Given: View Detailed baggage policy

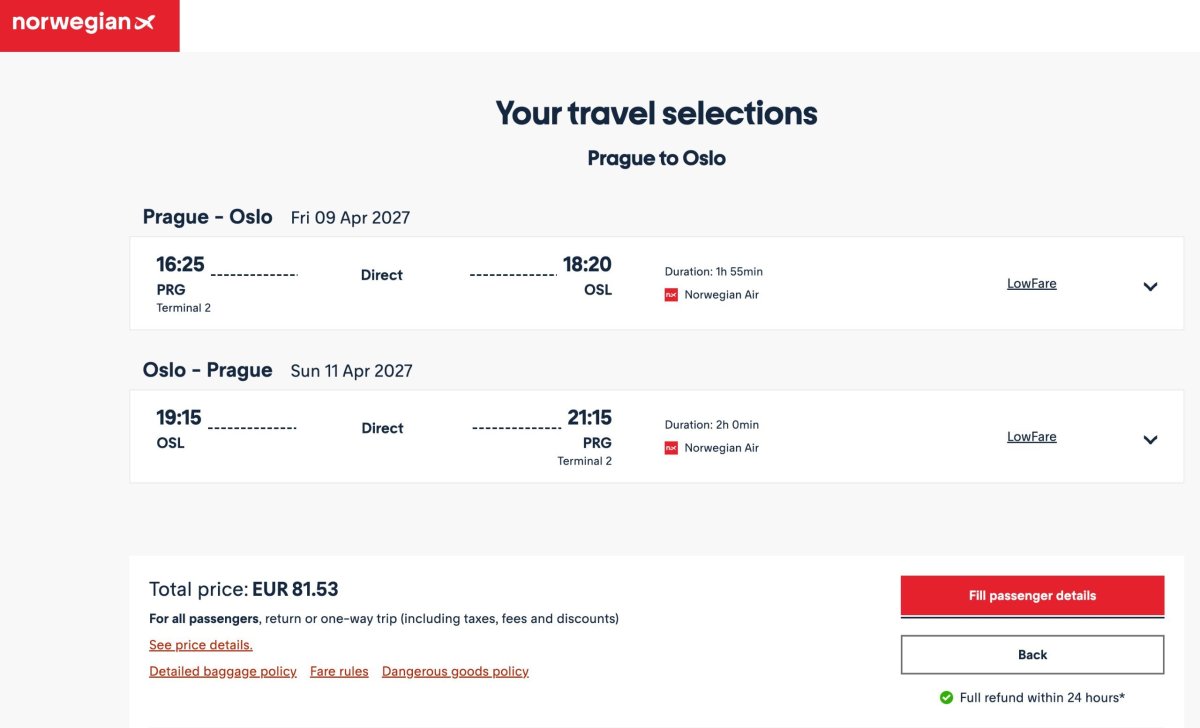Looking at the screenshot, I should tap(223, 671).
